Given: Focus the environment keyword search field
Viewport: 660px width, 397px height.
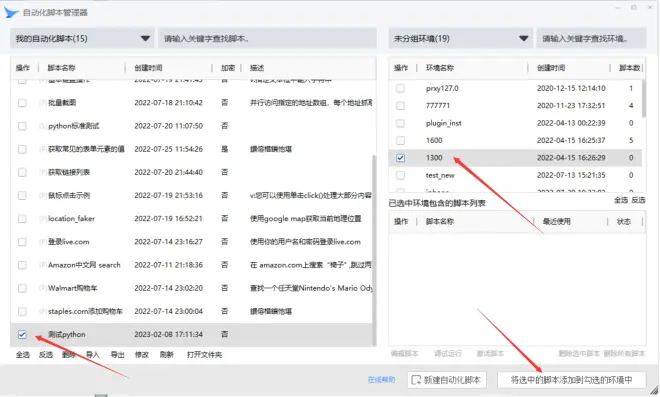Looking at the screenshot, I should pos(591,38).
